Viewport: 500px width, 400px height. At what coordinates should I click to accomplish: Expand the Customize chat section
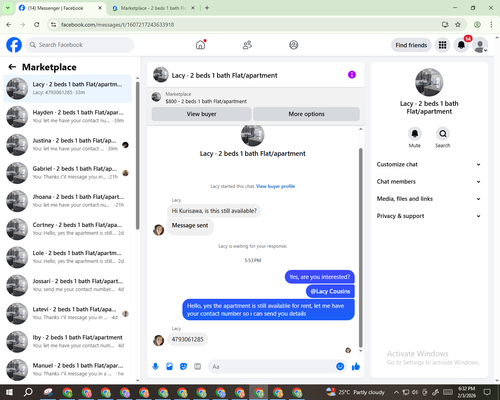429,164
